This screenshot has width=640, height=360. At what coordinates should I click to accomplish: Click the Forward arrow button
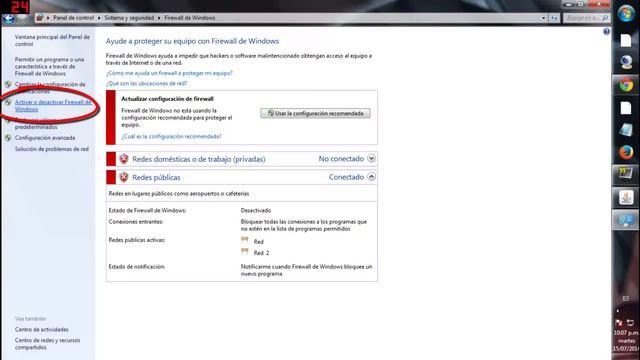point(22,18)
